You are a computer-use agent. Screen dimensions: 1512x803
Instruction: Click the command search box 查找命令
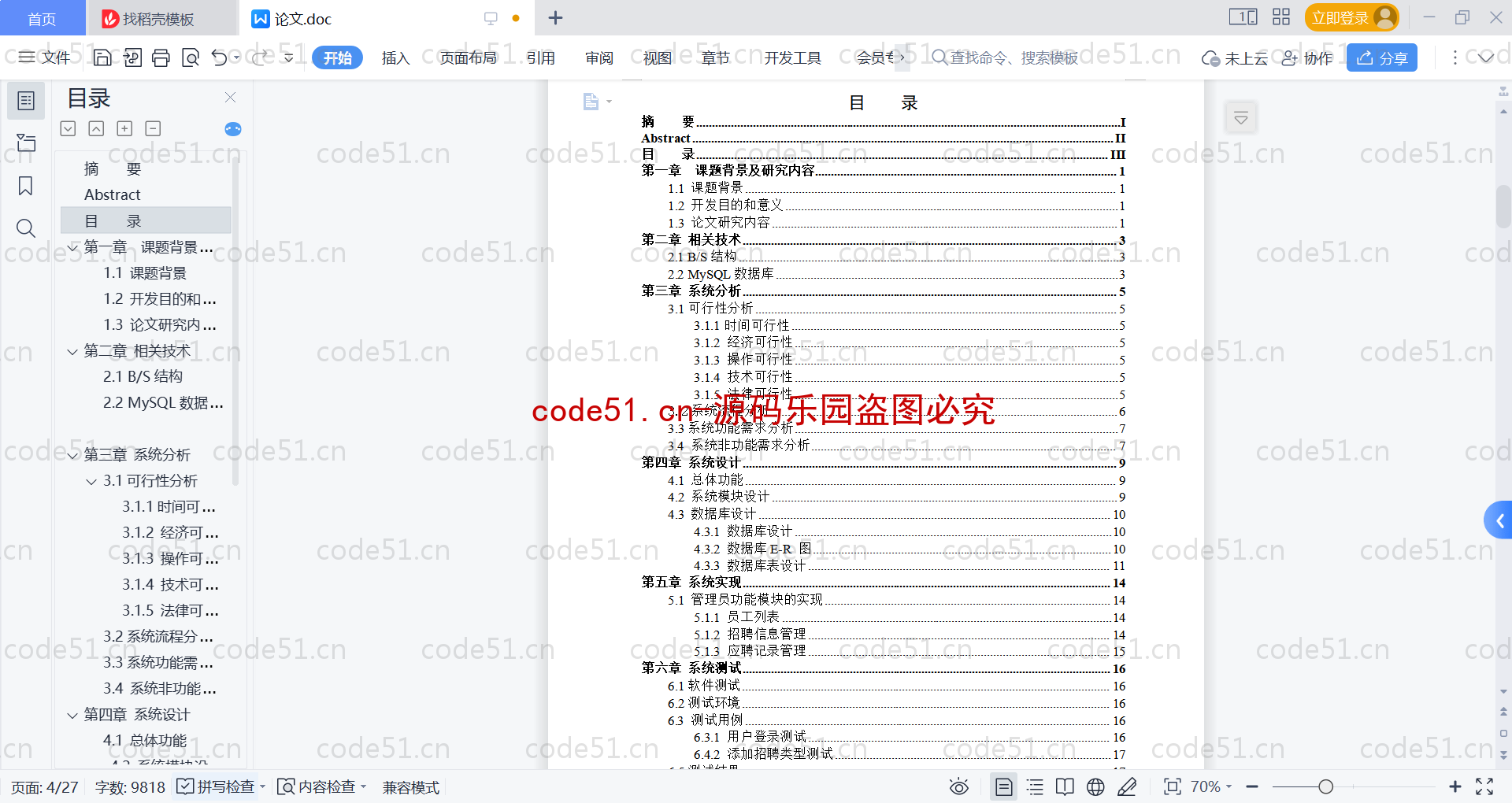tap(1005, 57)
